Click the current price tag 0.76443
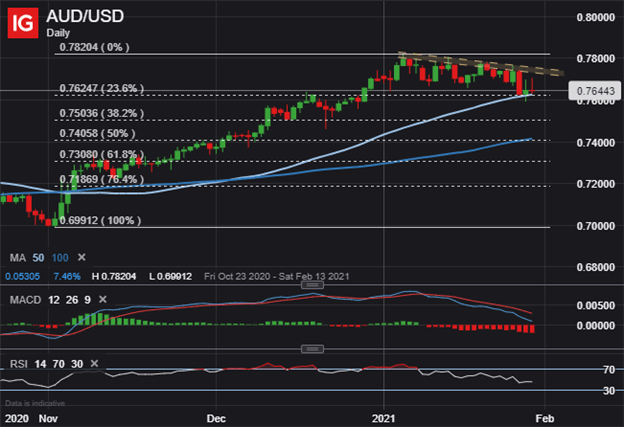624x427 pixels. coord(595,91)
